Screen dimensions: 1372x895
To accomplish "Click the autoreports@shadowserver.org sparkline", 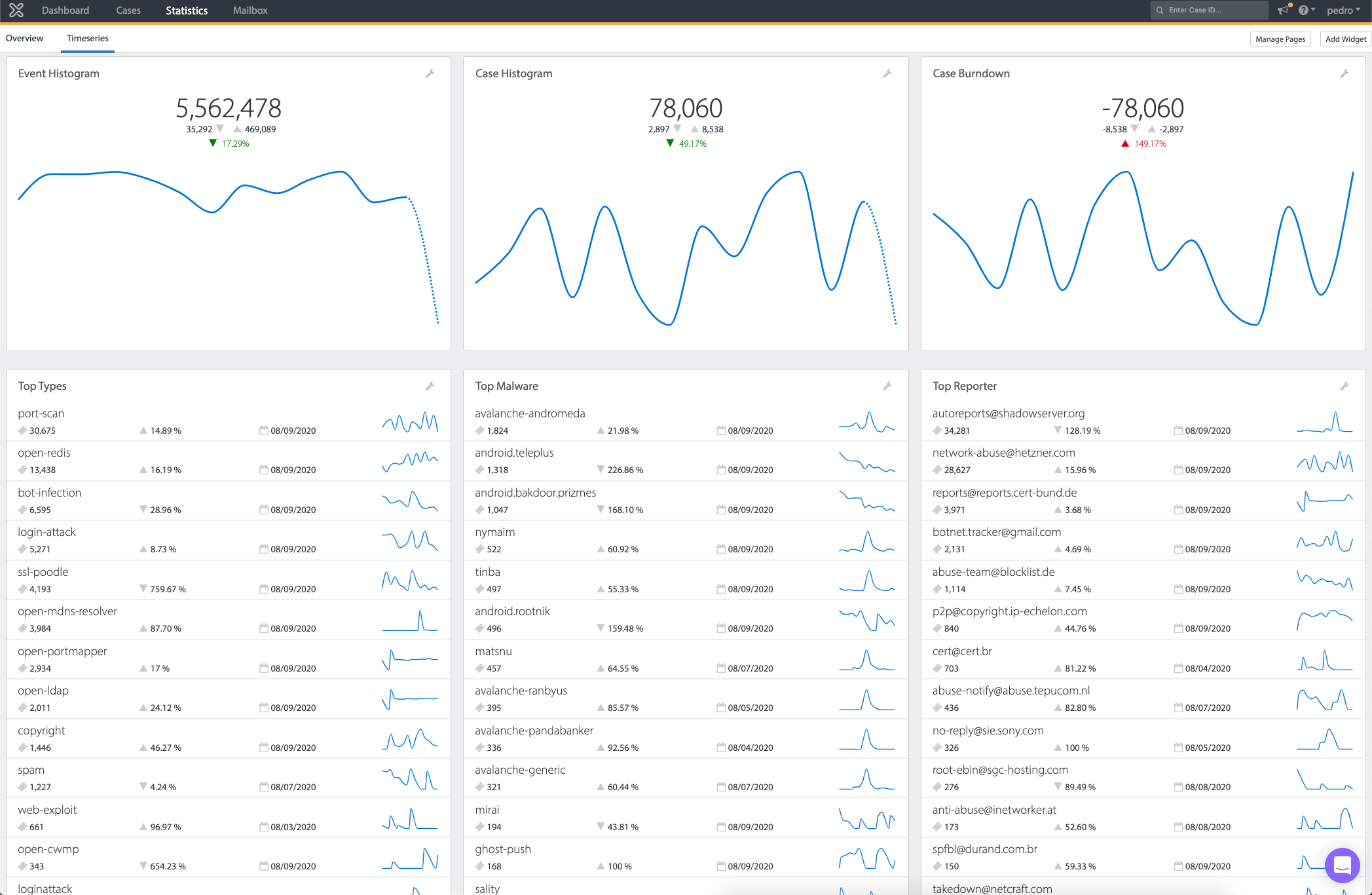I will 1324,421.
